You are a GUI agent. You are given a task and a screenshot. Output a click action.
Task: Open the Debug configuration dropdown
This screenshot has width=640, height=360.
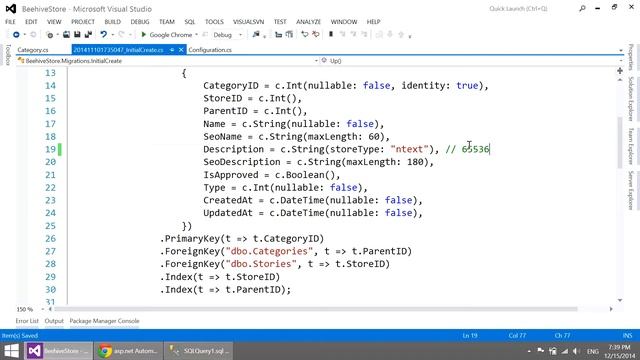click(x=240, y=35)
